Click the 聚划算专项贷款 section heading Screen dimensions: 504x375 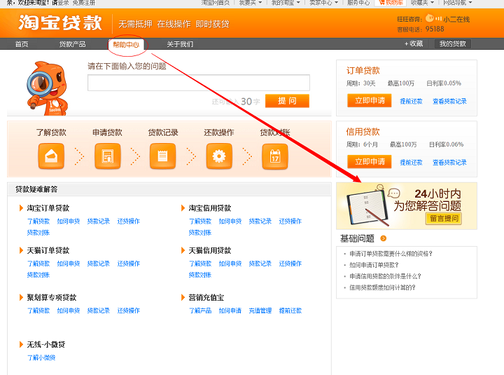tap(52, 297)
